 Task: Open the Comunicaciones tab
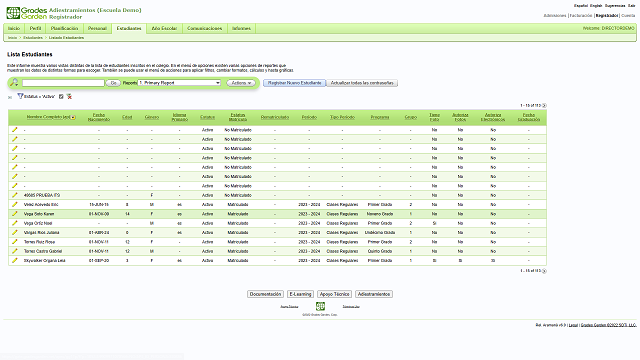tap(204, 28)
